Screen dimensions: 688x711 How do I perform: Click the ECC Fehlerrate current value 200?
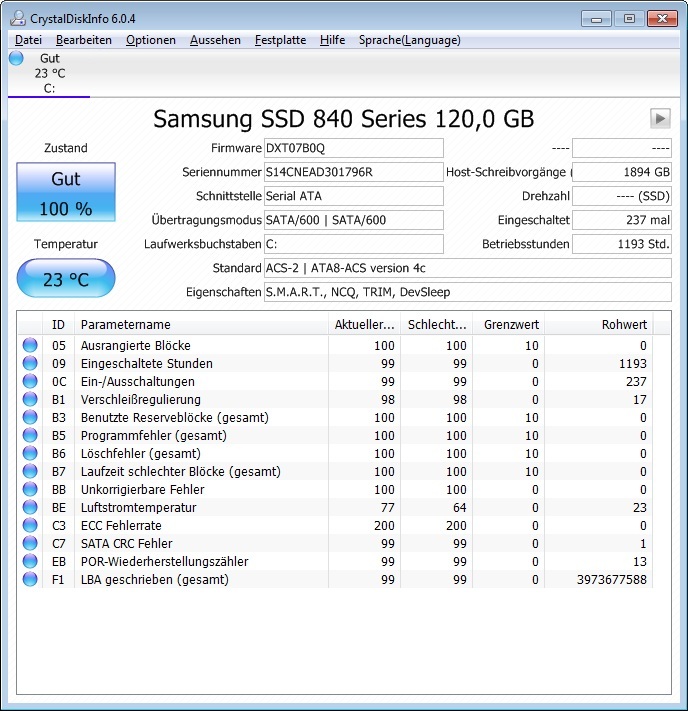[x=384, y=526]
